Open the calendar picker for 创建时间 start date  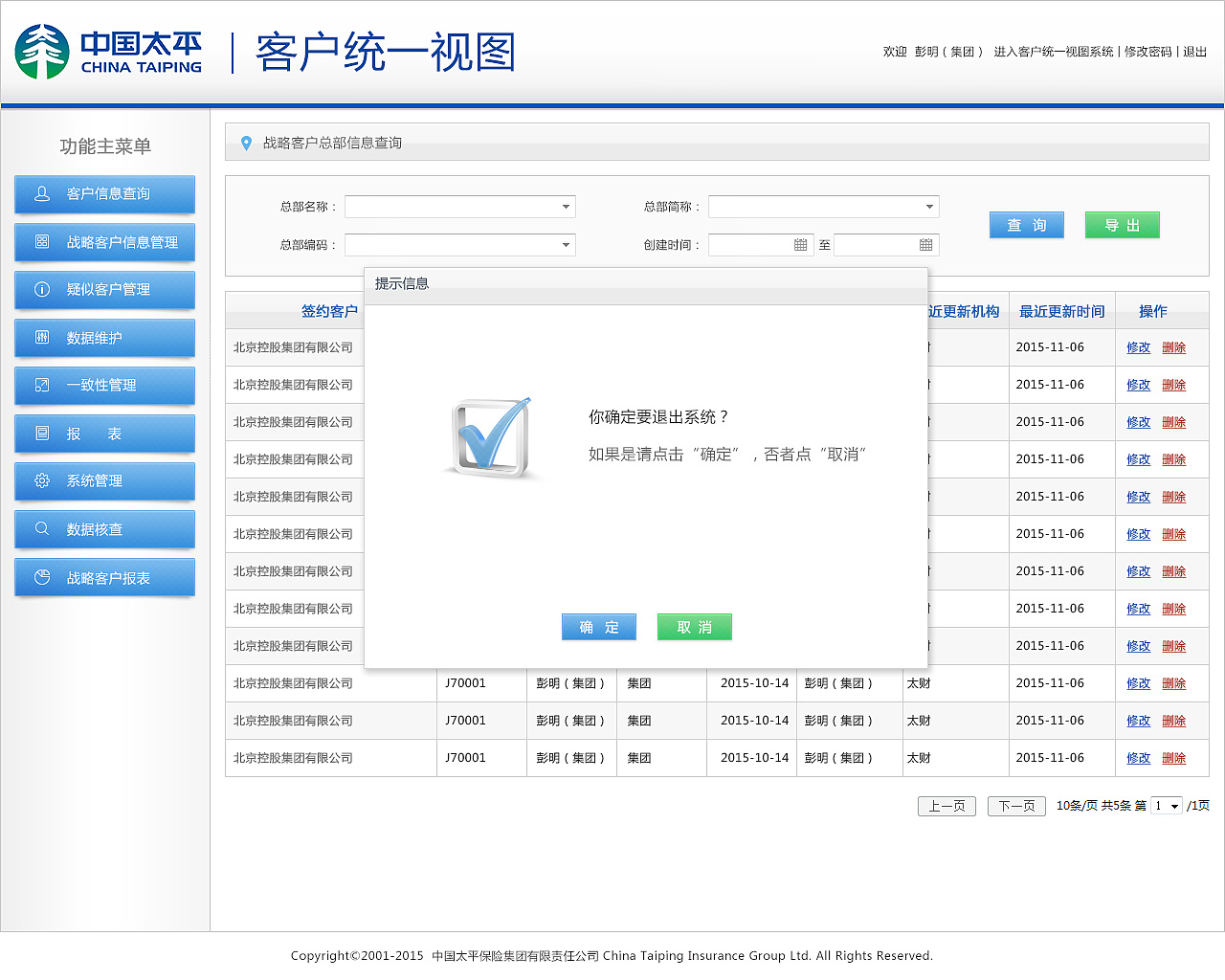click(x=803, y=244)
